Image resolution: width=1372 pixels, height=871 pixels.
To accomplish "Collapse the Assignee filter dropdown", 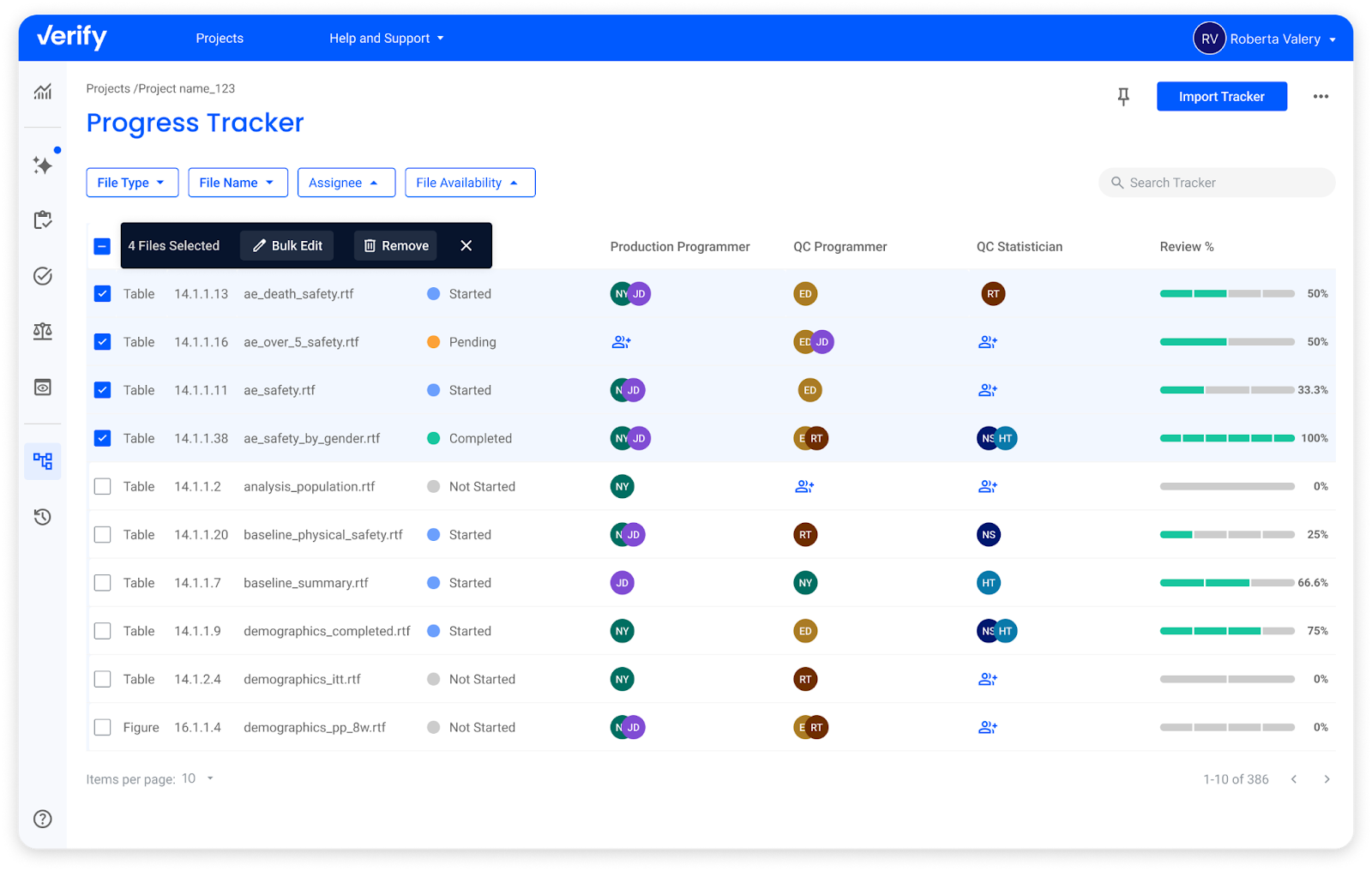I will pos(346,182).
